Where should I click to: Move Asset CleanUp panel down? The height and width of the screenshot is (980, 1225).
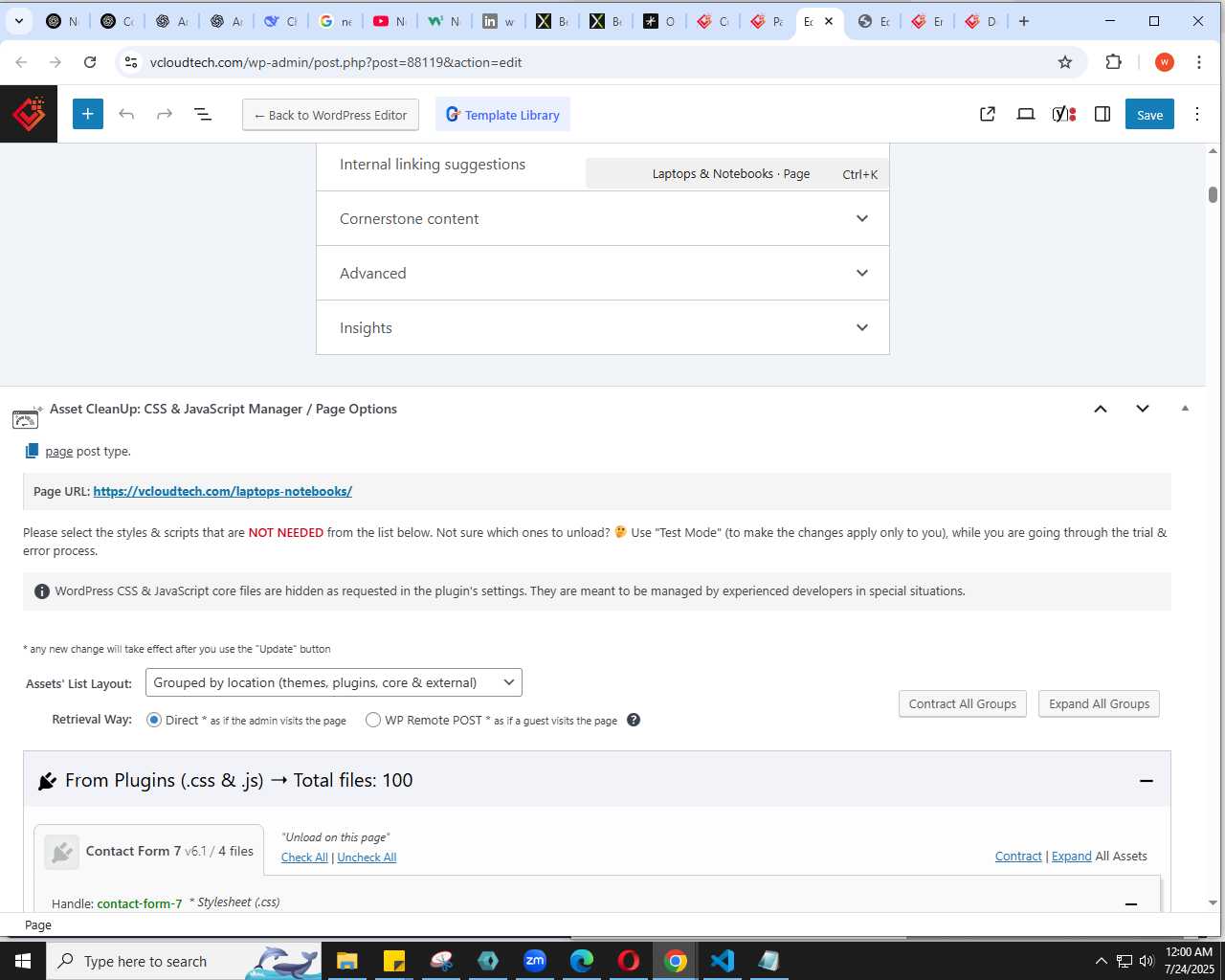click(x=1143, y=409)
